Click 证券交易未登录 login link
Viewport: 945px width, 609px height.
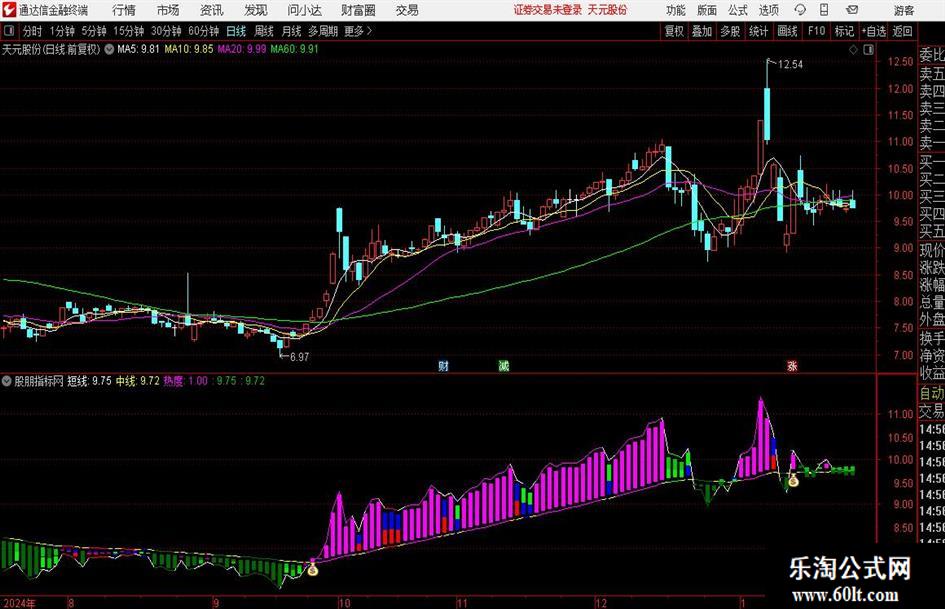[x=548, y=10]
